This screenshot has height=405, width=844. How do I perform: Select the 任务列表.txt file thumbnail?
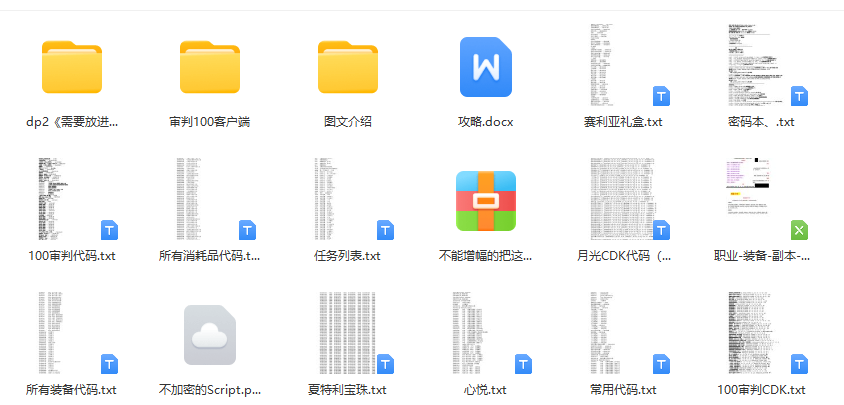pyautogui.click(x=348, y=200)
